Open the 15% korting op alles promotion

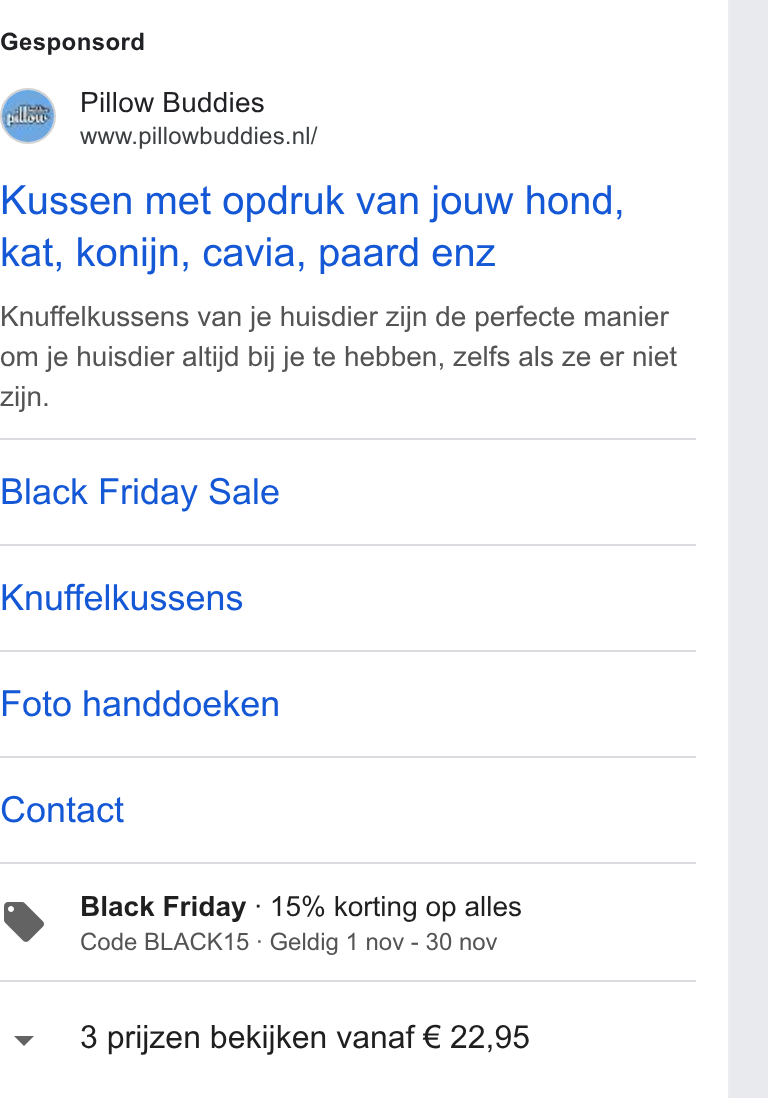[396, 907]
